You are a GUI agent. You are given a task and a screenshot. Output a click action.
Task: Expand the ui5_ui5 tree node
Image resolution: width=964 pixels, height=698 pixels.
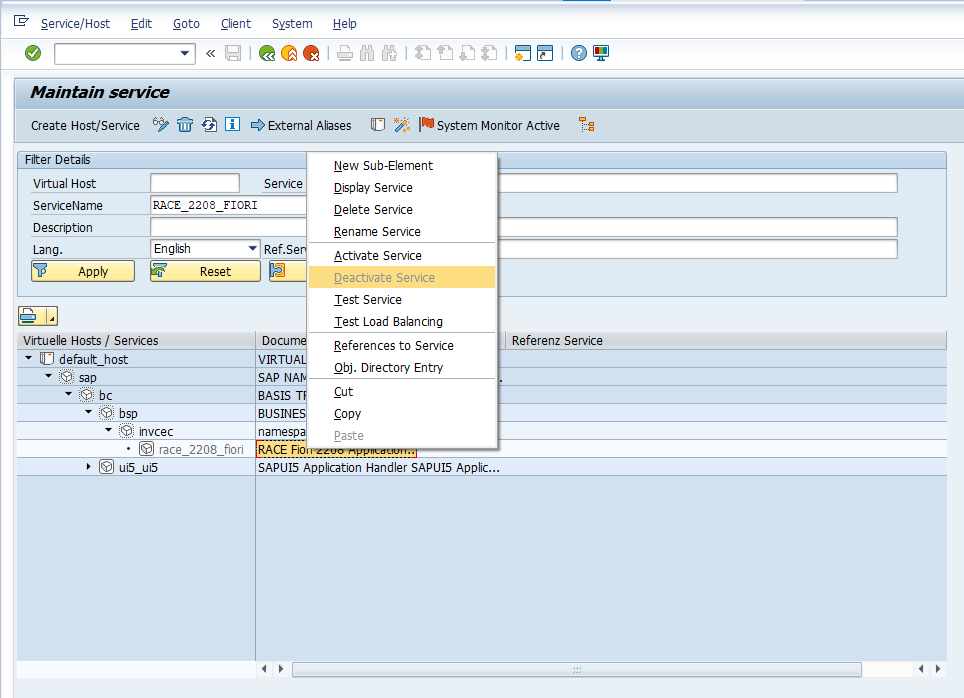point(88,467)
